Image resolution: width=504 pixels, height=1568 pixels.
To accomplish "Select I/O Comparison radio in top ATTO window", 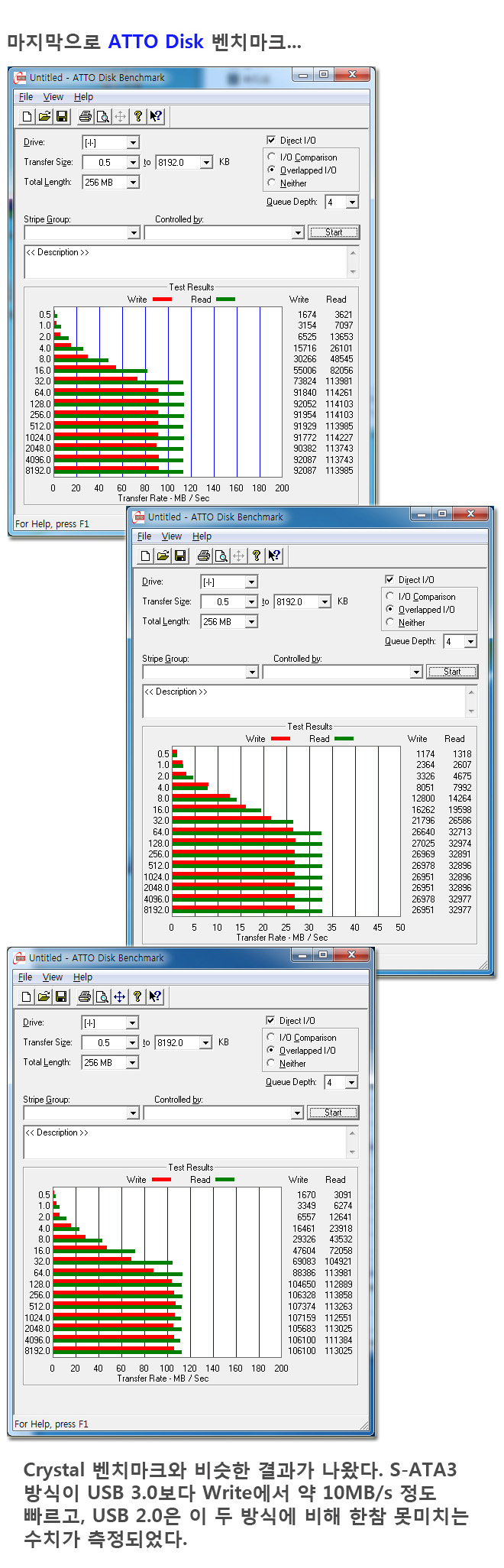I will [x=272, y=157].
